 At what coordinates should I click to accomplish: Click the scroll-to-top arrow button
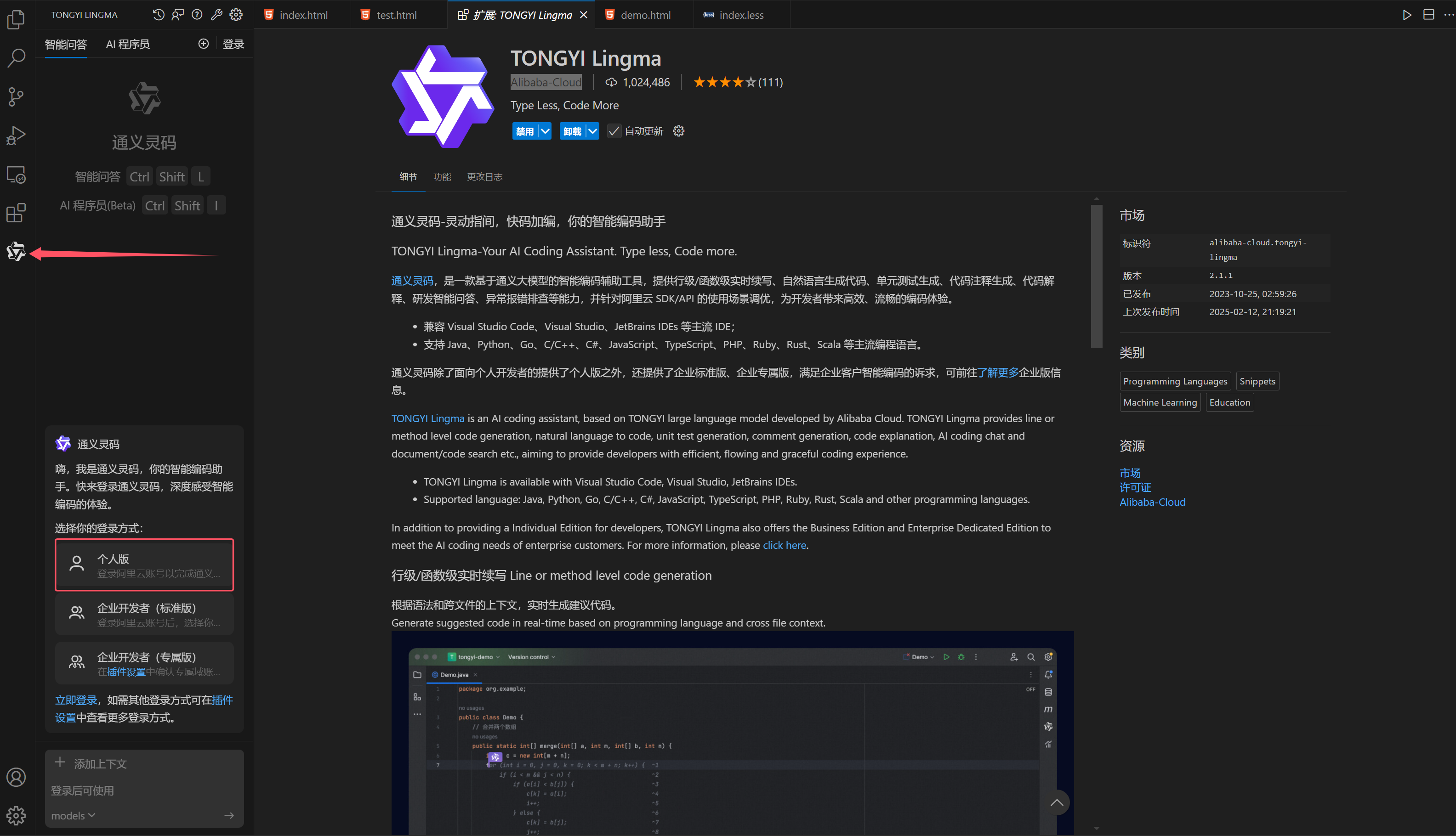click(x=1056, y=803)
